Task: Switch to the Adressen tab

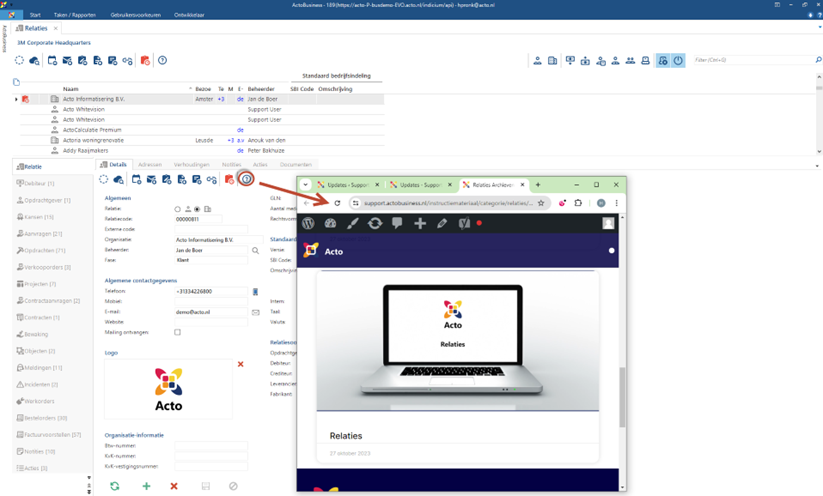Action: (x=150, y=165)
